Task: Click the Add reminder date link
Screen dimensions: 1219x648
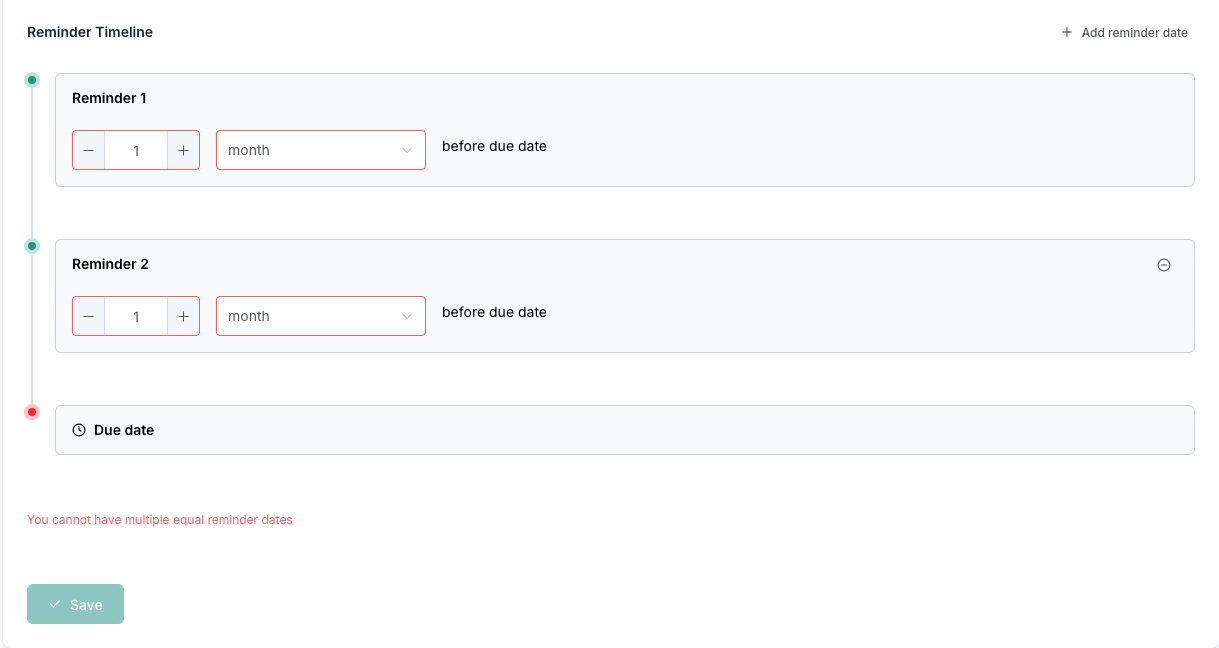Action: [x=1134, y=33]
